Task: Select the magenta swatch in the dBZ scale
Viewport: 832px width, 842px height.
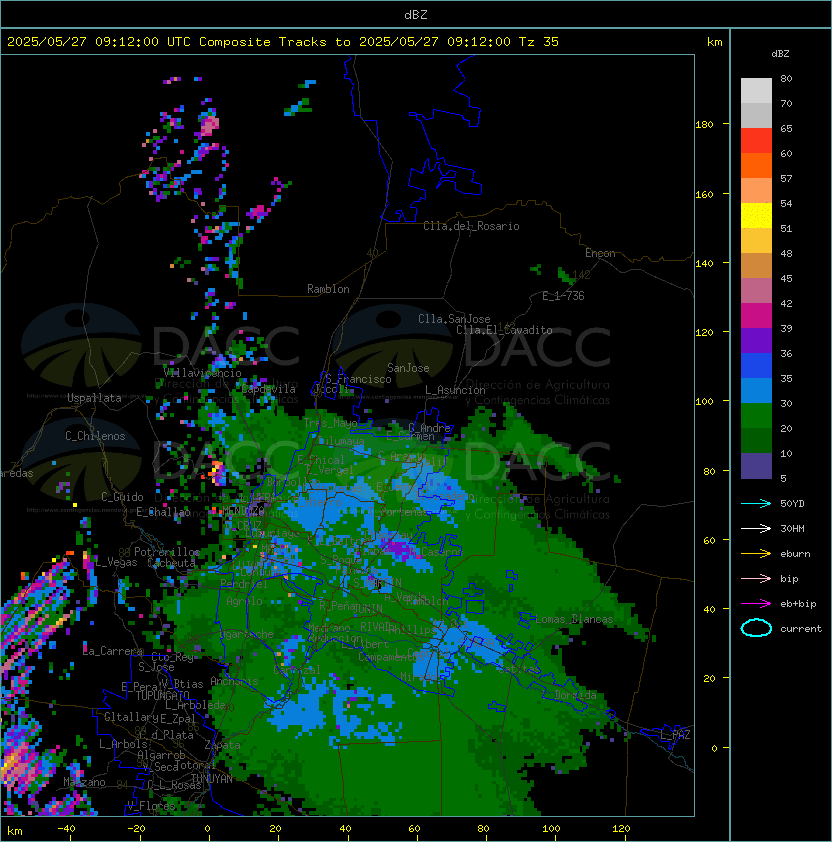Action: 756,316
